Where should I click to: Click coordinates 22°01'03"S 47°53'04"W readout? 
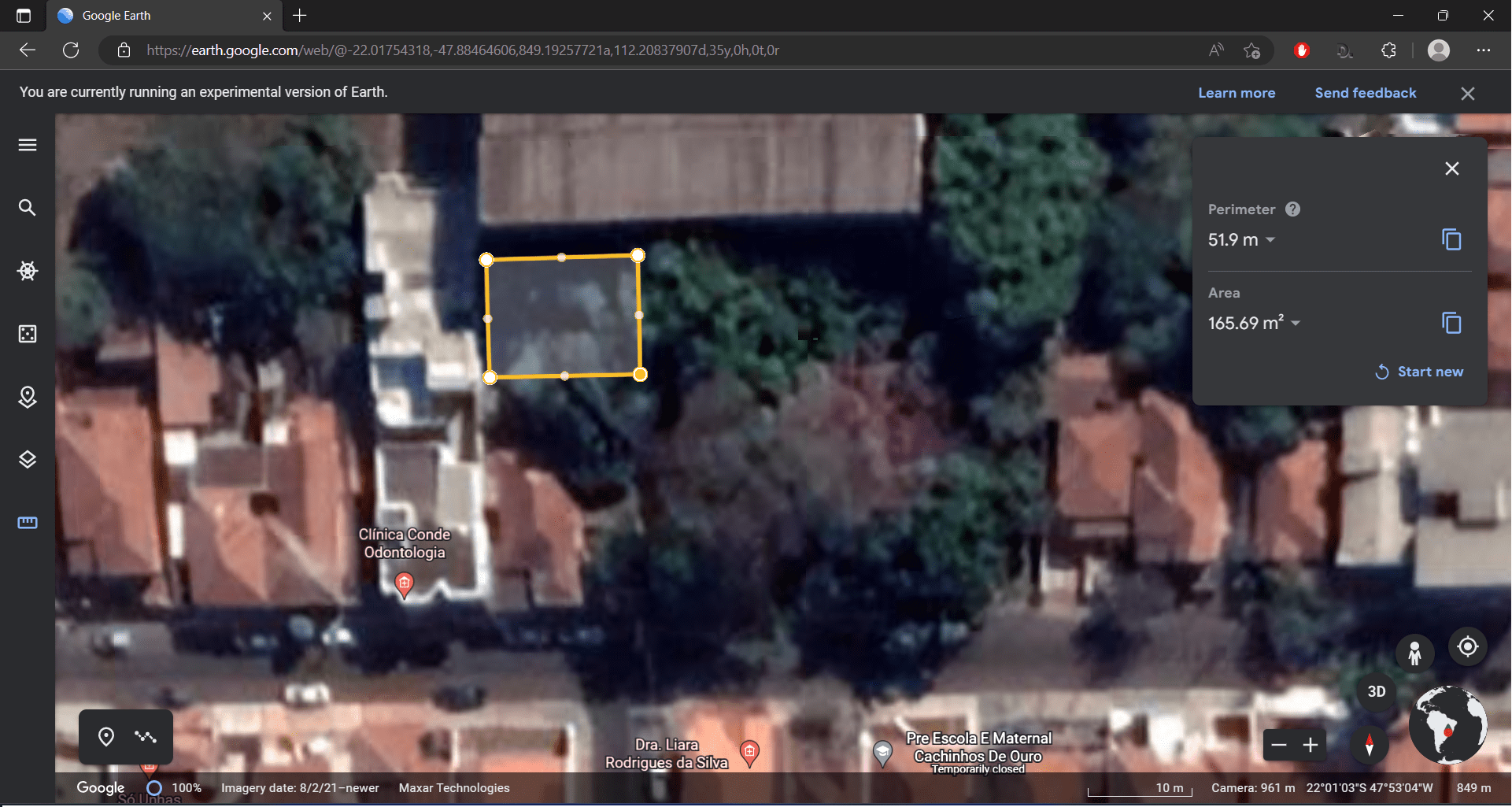click(1370, 788)
